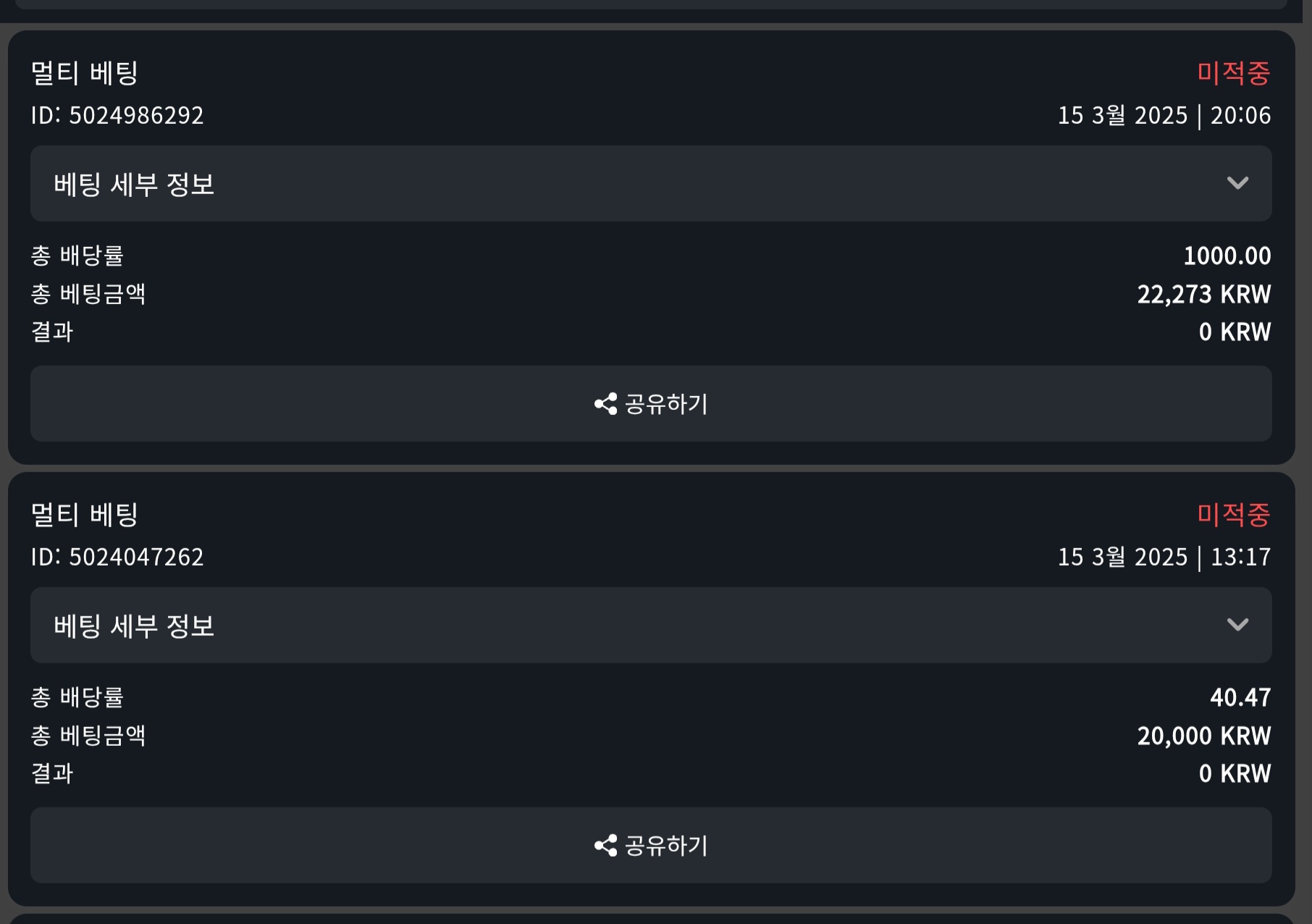1312x924 pixels.
Task: Click the 1000.00 total odds value
Action: (x=1227, y=256)
